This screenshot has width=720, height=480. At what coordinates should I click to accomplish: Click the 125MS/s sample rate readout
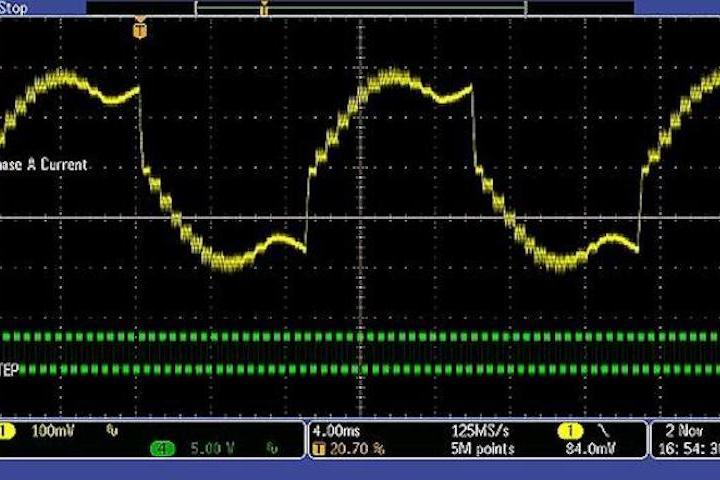(480, 431)
